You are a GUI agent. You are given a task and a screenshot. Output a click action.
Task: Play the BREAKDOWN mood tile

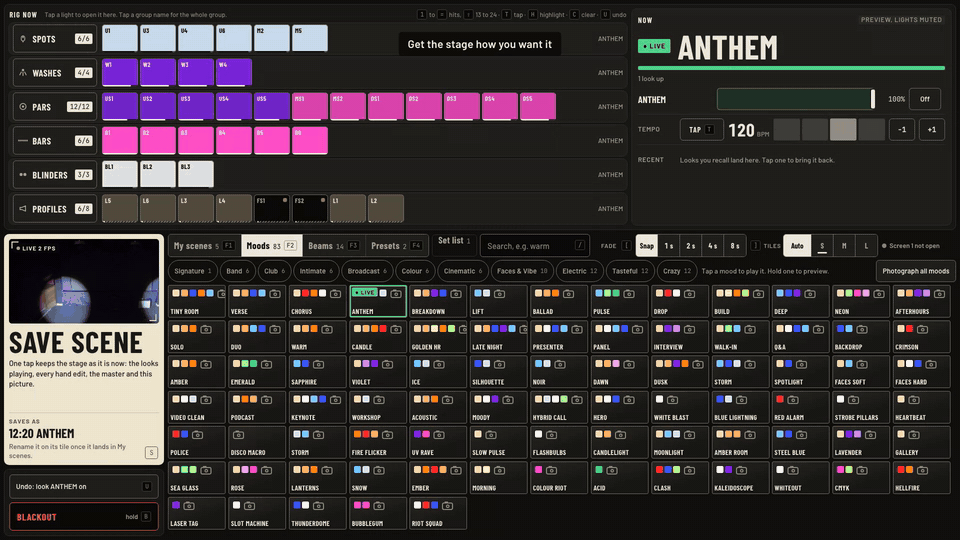(438, 301)
